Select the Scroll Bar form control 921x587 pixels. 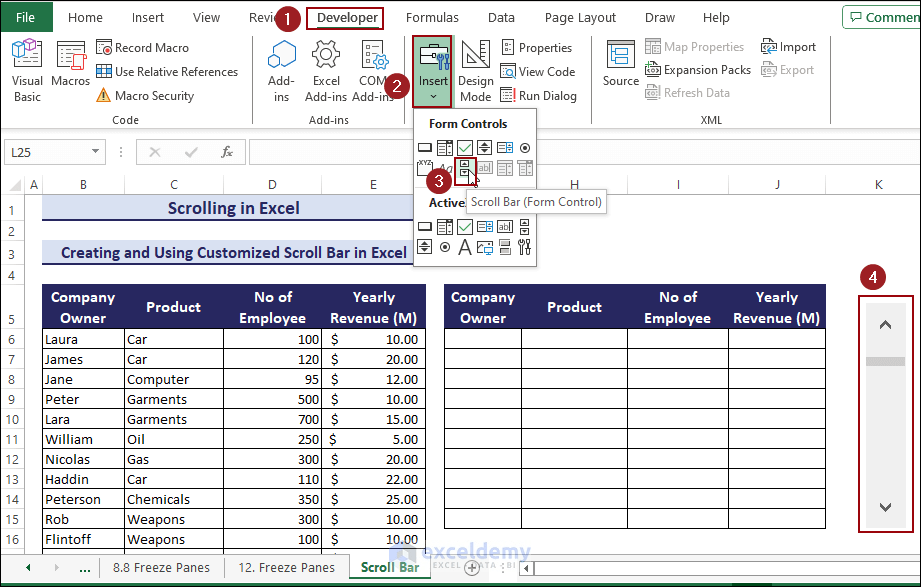[467, 170]
